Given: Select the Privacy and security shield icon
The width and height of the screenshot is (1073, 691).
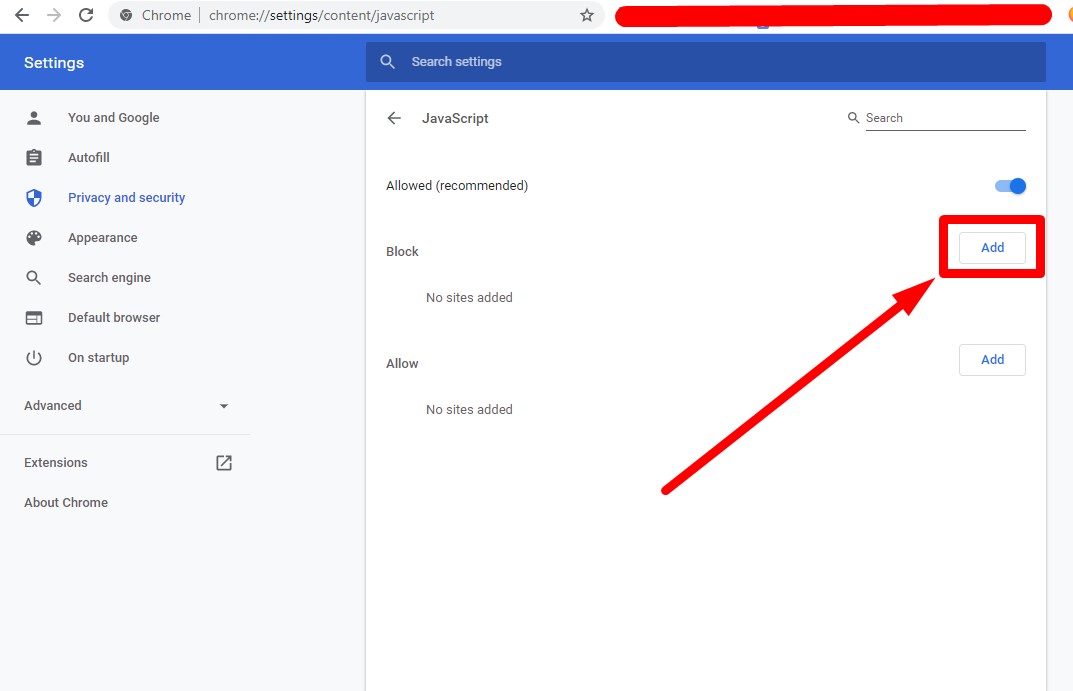Looking at the screenshot, I should [x=34, y=197].
